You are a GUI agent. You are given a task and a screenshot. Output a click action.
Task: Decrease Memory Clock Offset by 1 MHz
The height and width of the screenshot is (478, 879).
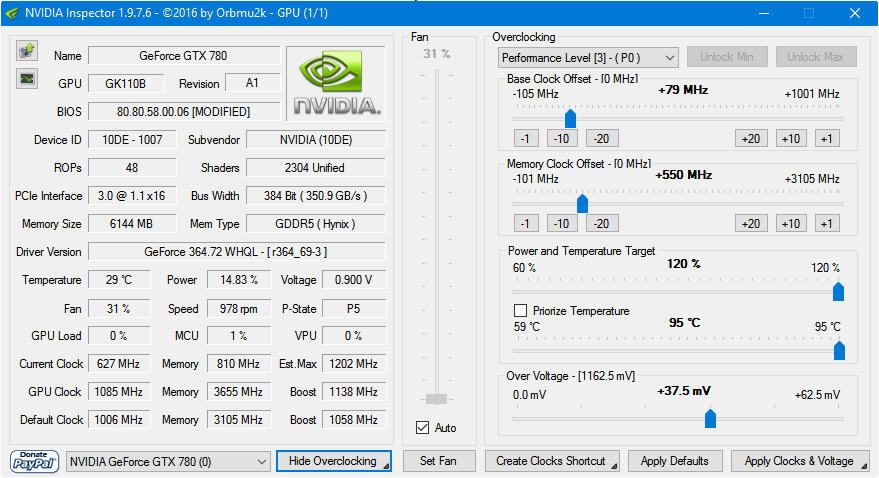click(526, 224)
